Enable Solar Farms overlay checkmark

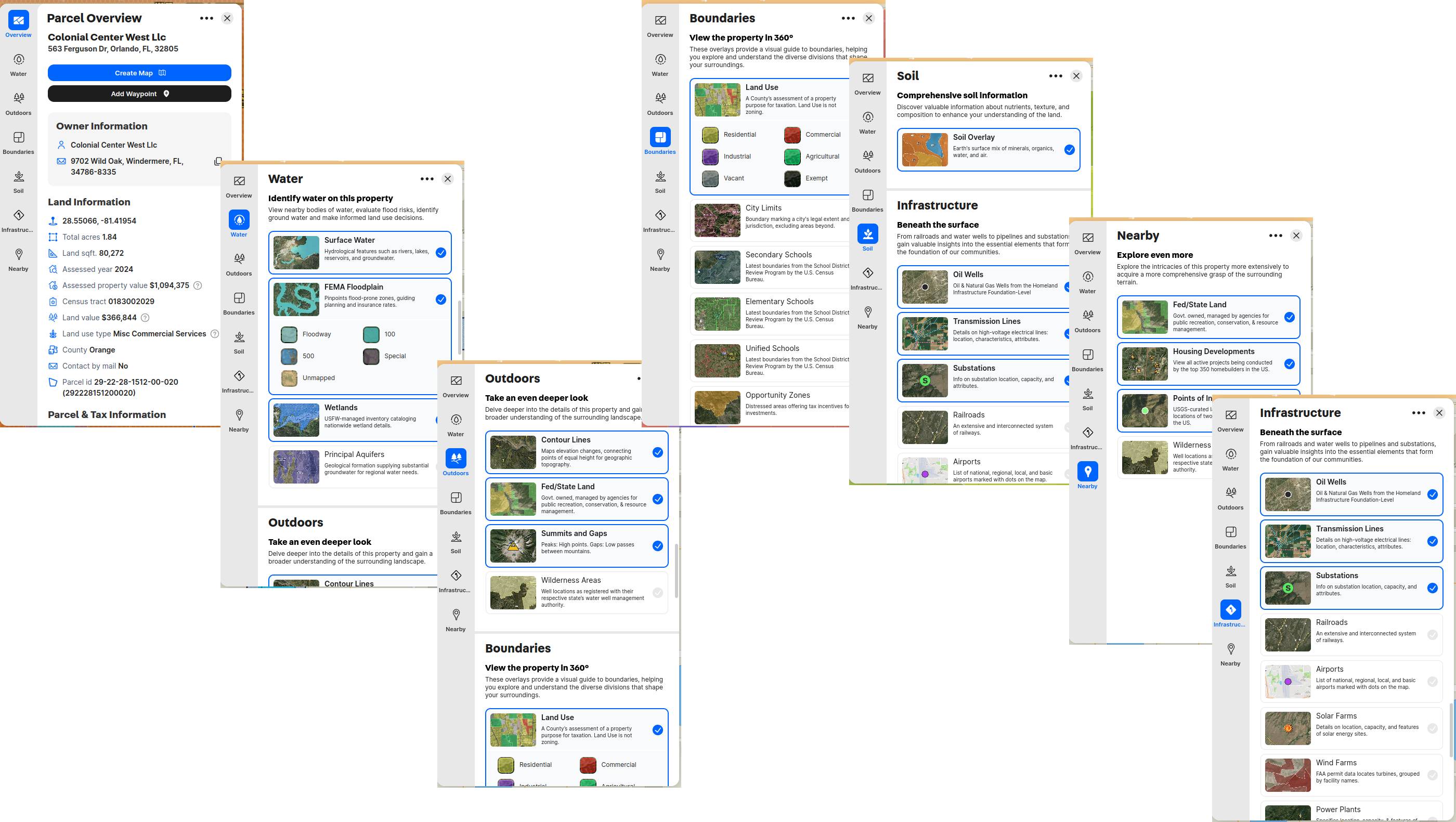click(x=1432, y=728)
